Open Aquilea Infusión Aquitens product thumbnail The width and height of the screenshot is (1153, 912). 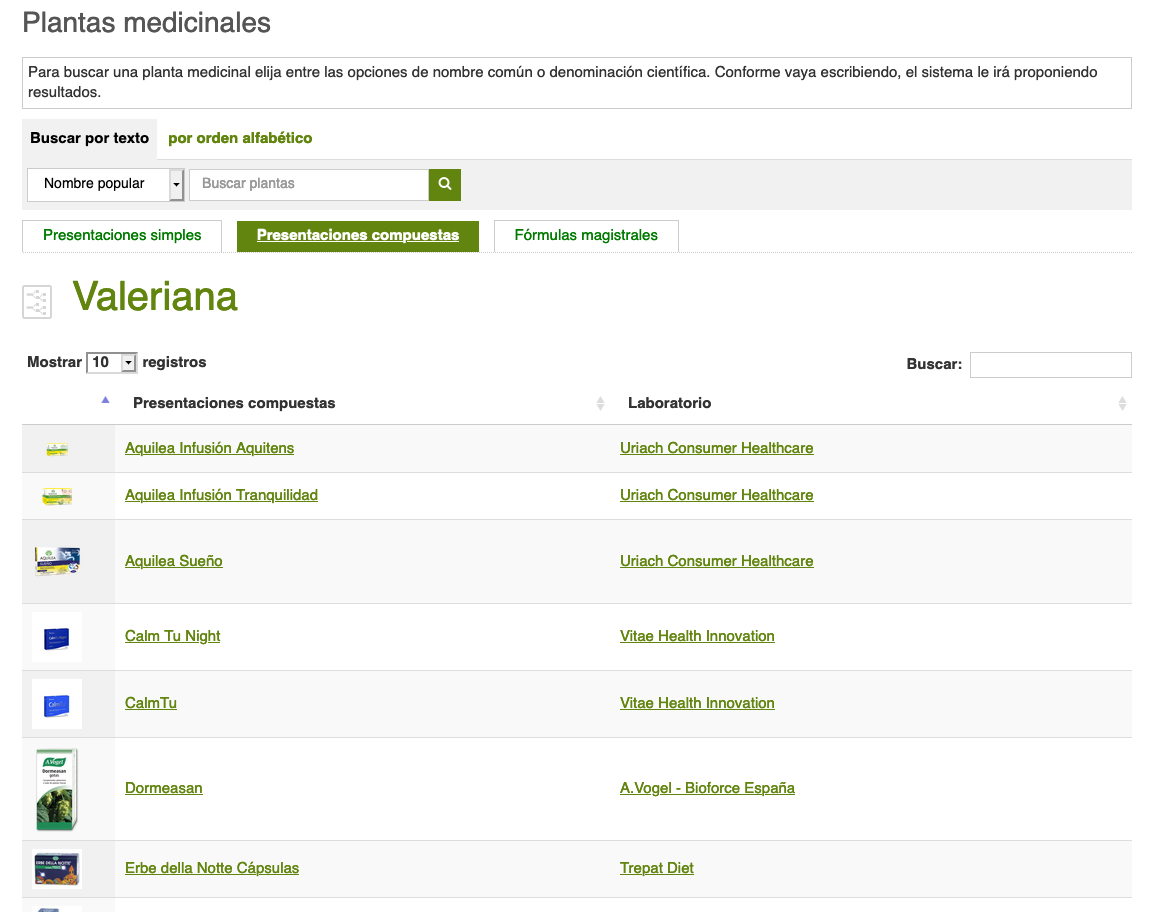point(57,449)
